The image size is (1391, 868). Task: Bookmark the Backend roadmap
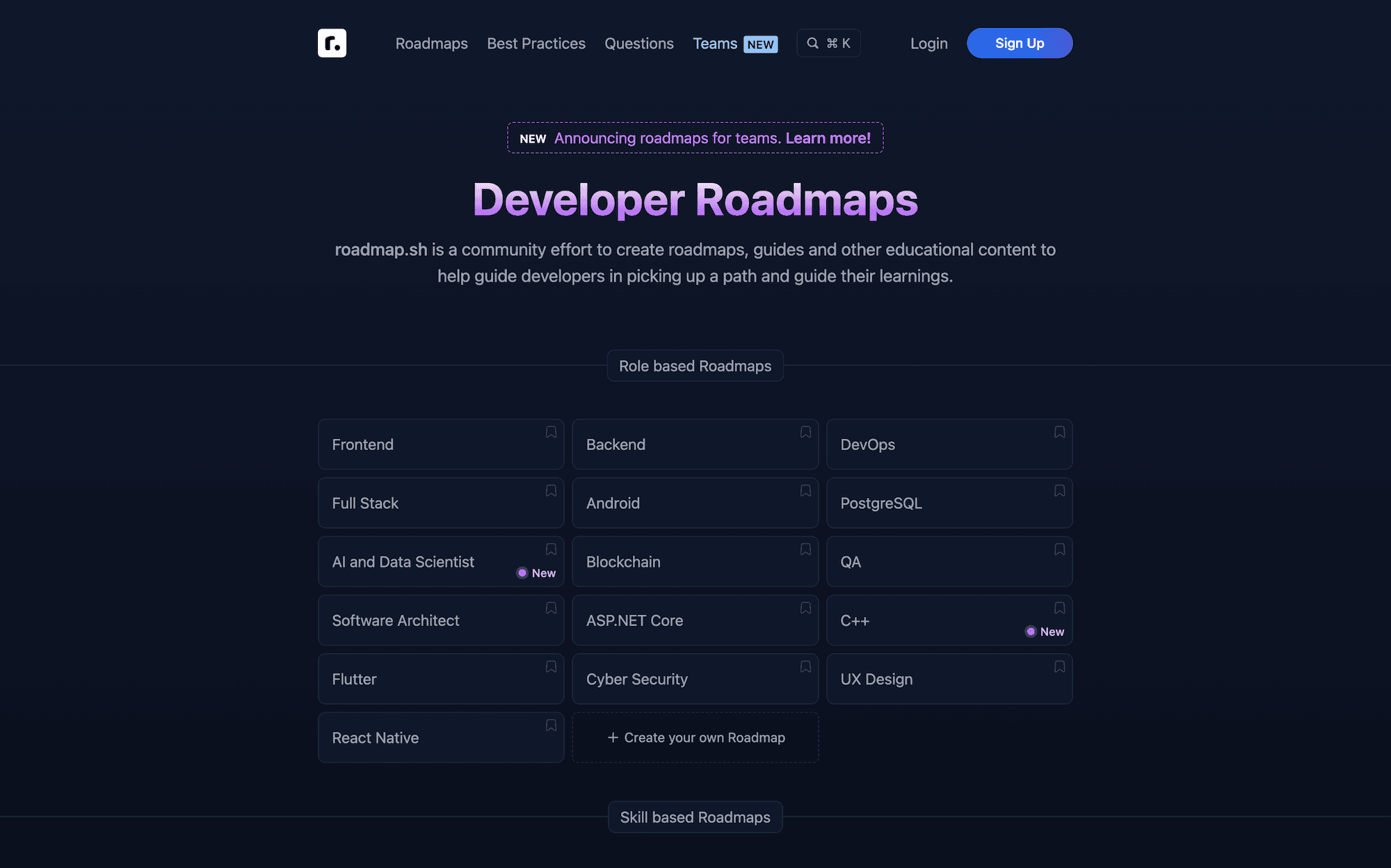[x=805, y=432]
